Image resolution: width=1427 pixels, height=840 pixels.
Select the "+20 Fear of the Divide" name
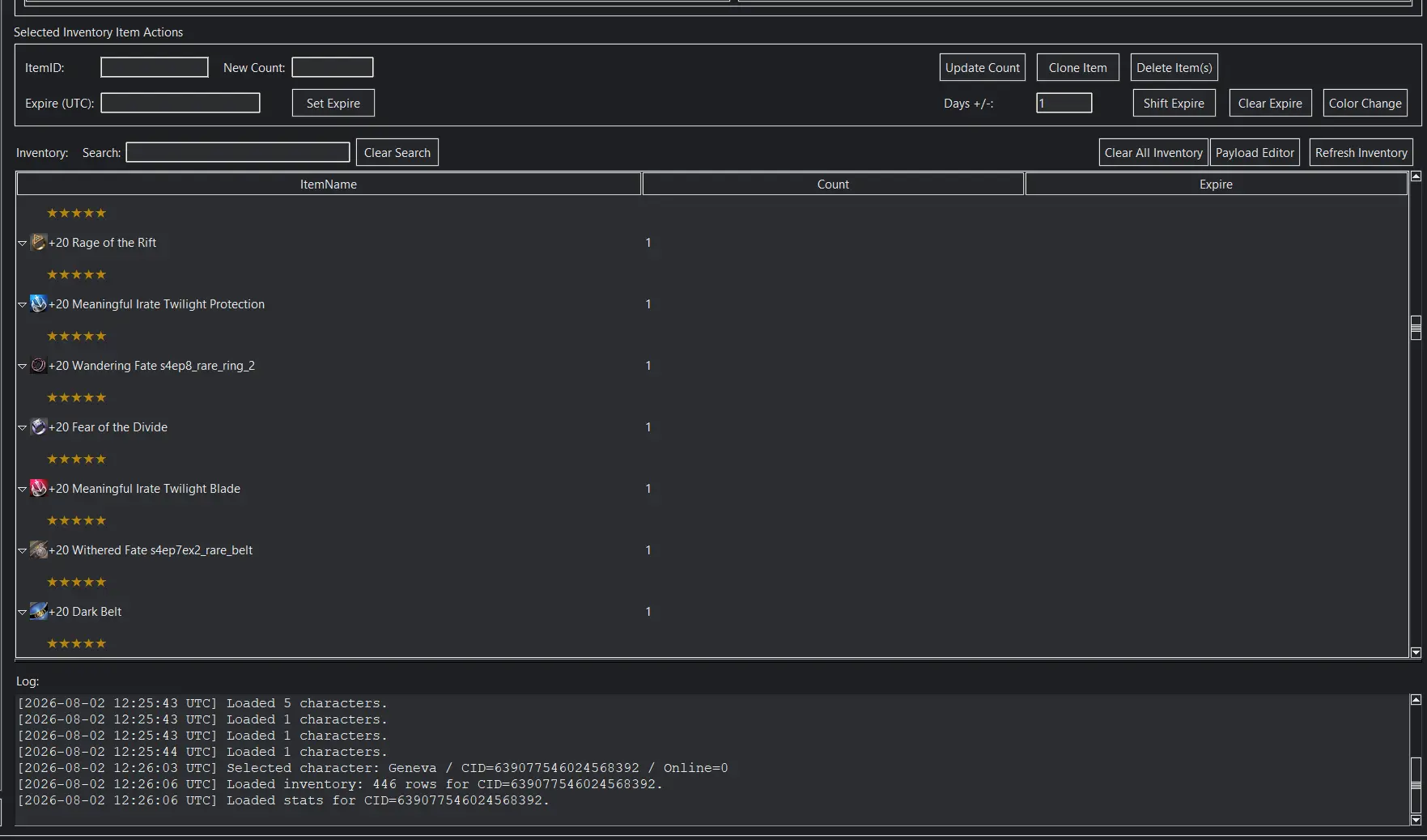pos(108,426)
